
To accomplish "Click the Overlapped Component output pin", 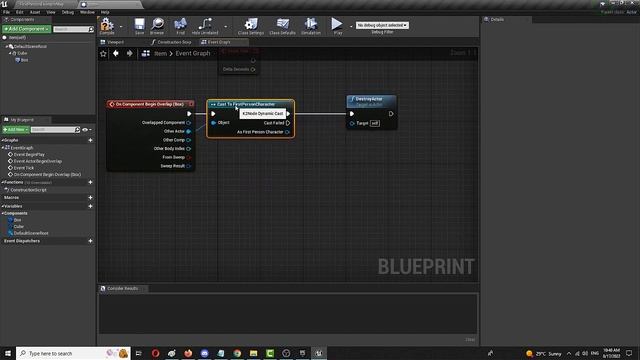I will click(189, 123).
